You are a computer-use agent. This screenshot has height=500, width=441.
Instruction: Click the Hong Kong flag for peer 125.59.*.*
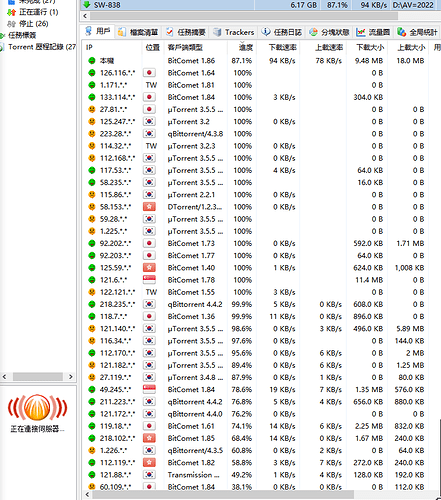pos(149,268)
